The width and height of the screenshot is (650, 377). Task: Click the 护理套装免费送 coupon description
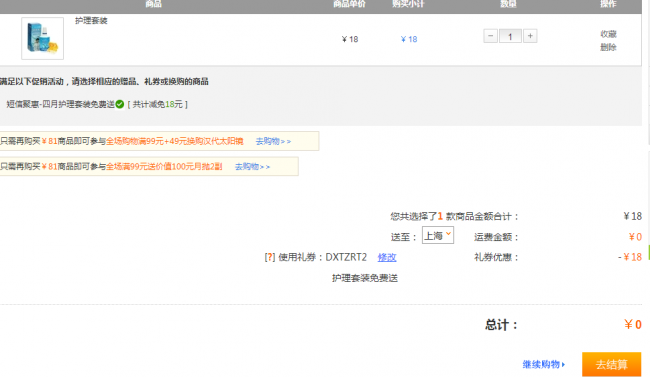coord(365,278)
